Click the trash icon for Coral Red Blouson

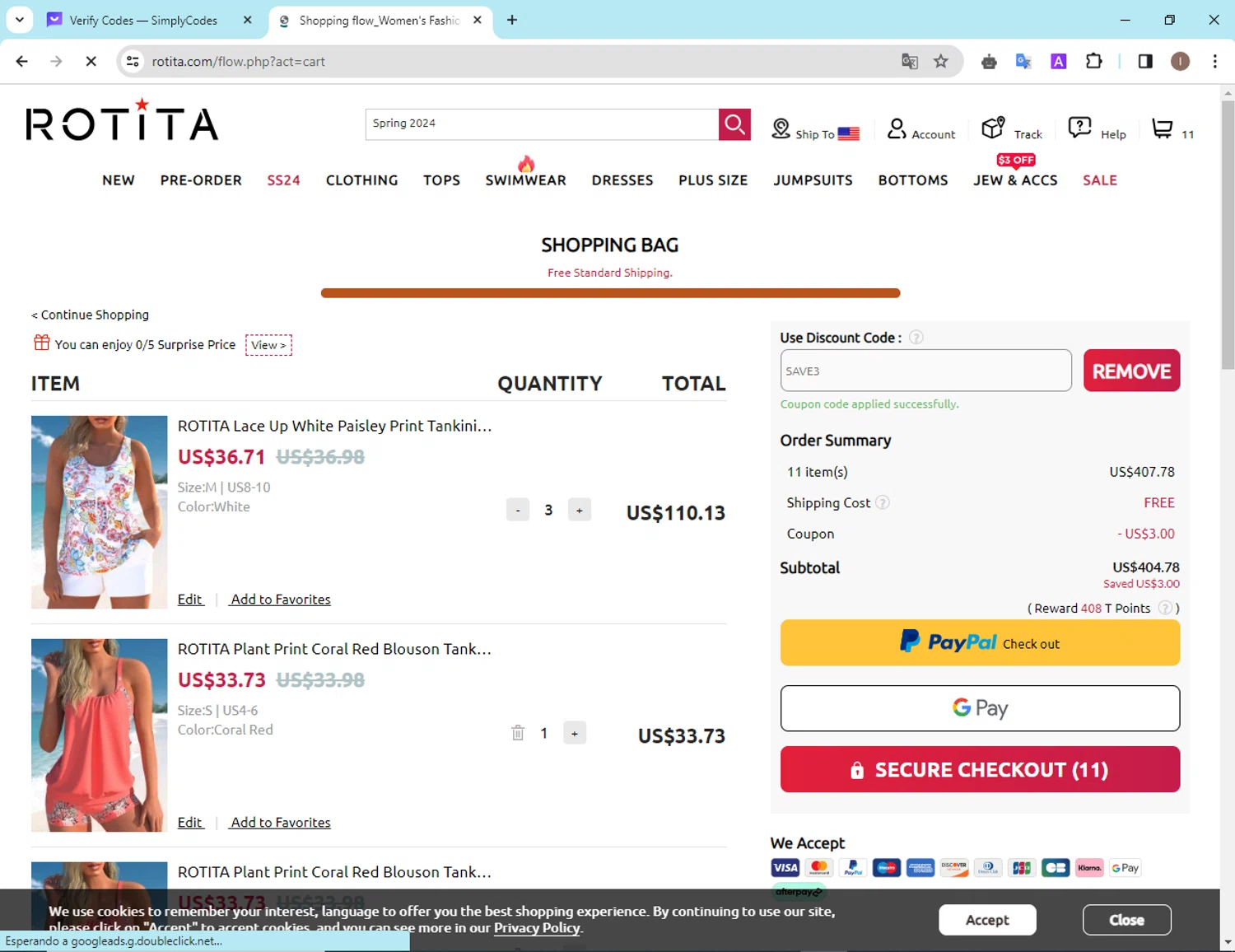tap(518, 733)
